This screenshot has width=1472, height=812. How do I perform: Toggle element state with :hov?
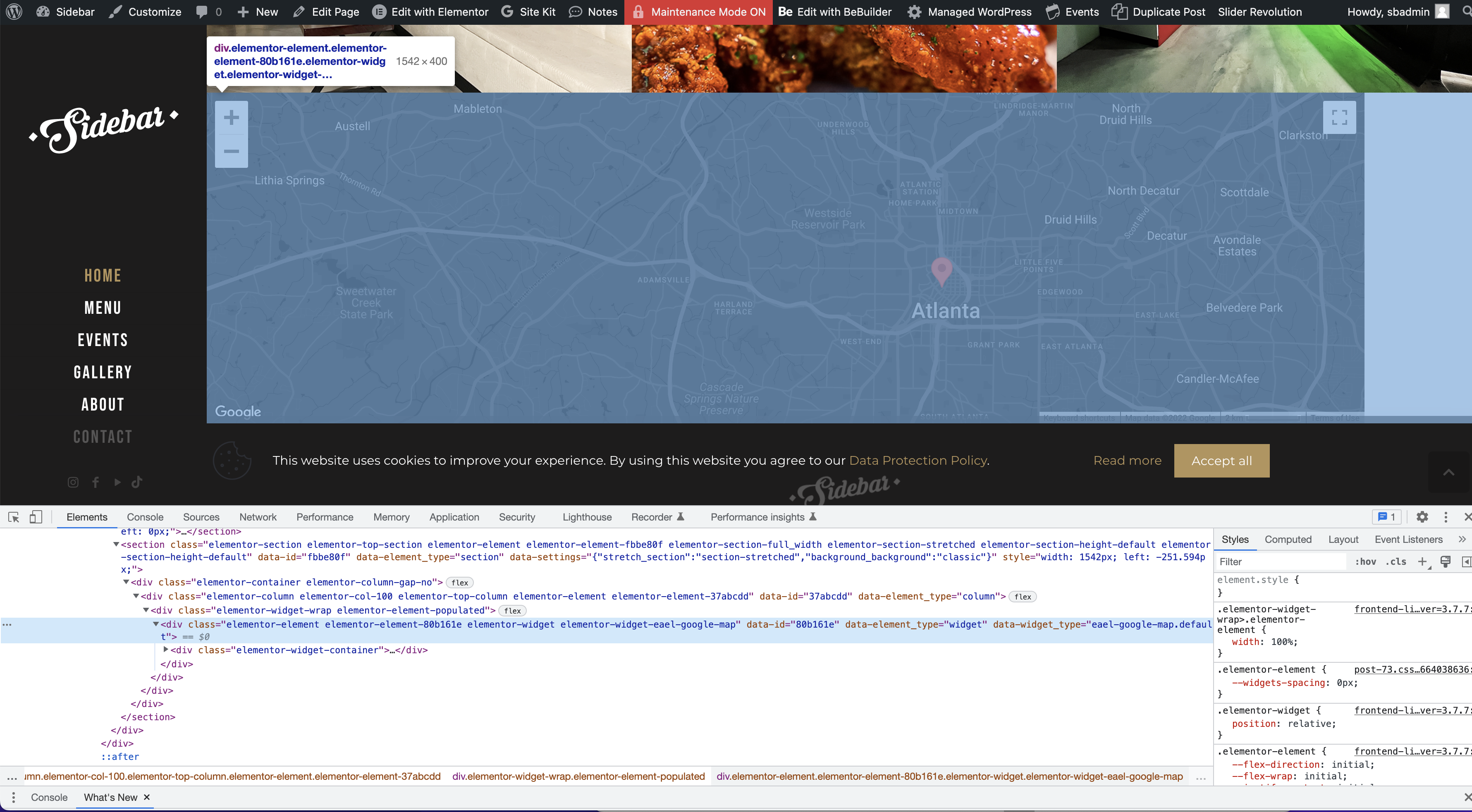1365,562
